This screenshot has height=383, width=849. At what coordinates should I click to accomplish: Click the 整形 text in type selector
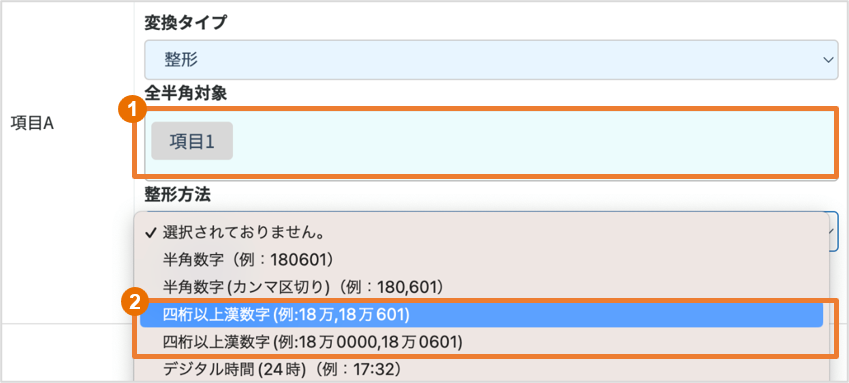click(181, 60)
